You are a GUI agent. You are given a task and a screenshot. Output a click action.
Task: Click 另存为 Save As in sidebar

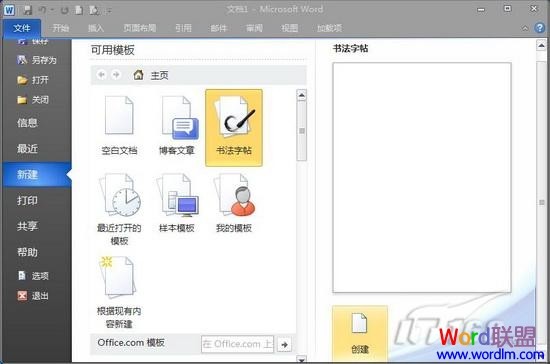click(37, 60)
